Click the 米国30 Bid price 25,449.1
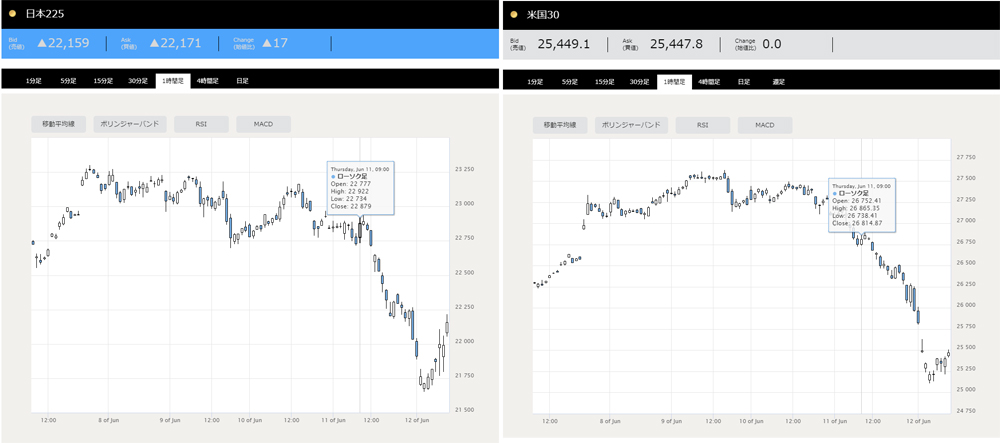1000x443 pixels. [x=563, y=44]
